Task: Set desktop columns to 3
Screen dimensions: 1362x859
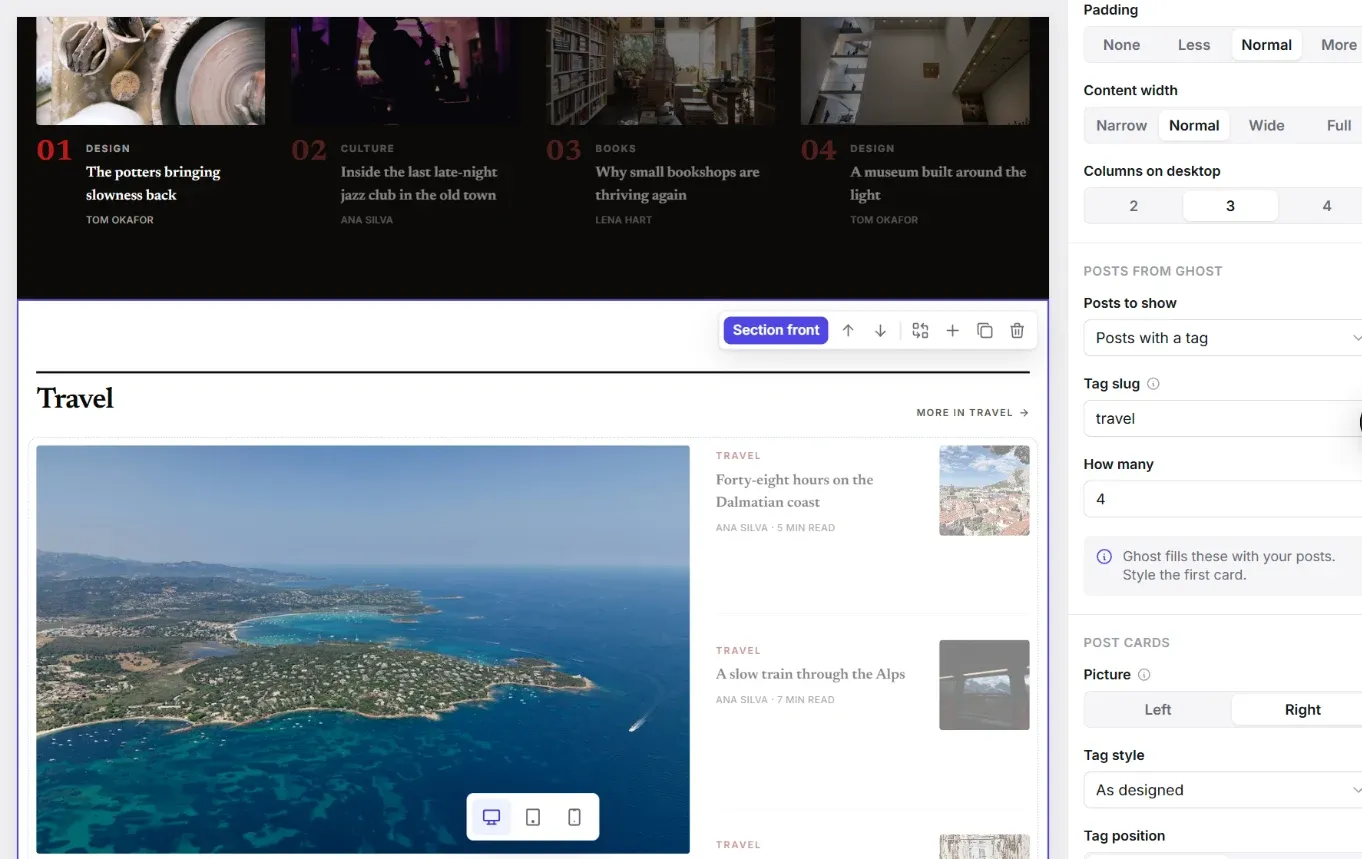Action: 1230,206
